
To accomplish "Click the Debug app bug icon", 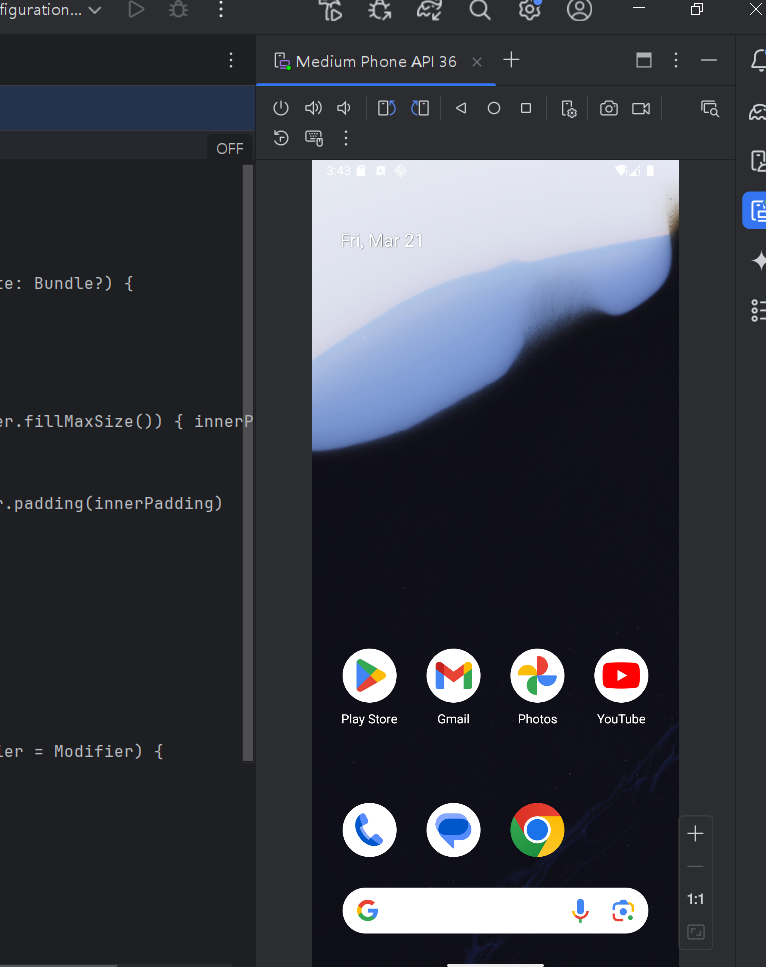I will 179,9.
